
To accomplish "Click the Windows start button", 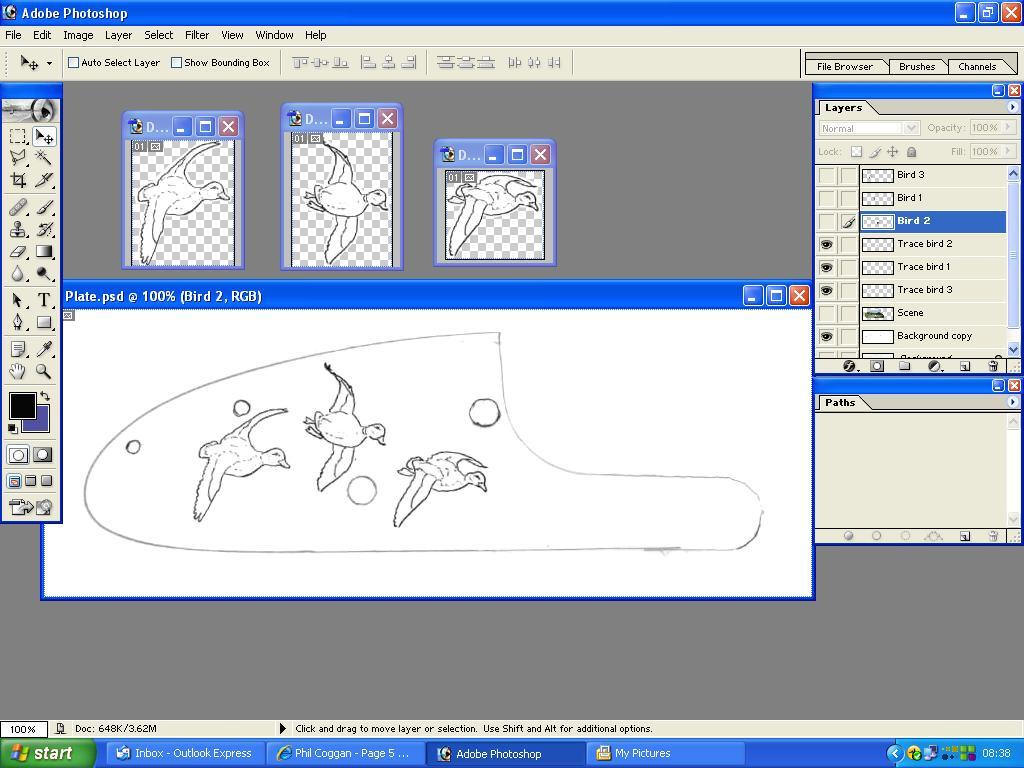I will [x=47, y=753].
